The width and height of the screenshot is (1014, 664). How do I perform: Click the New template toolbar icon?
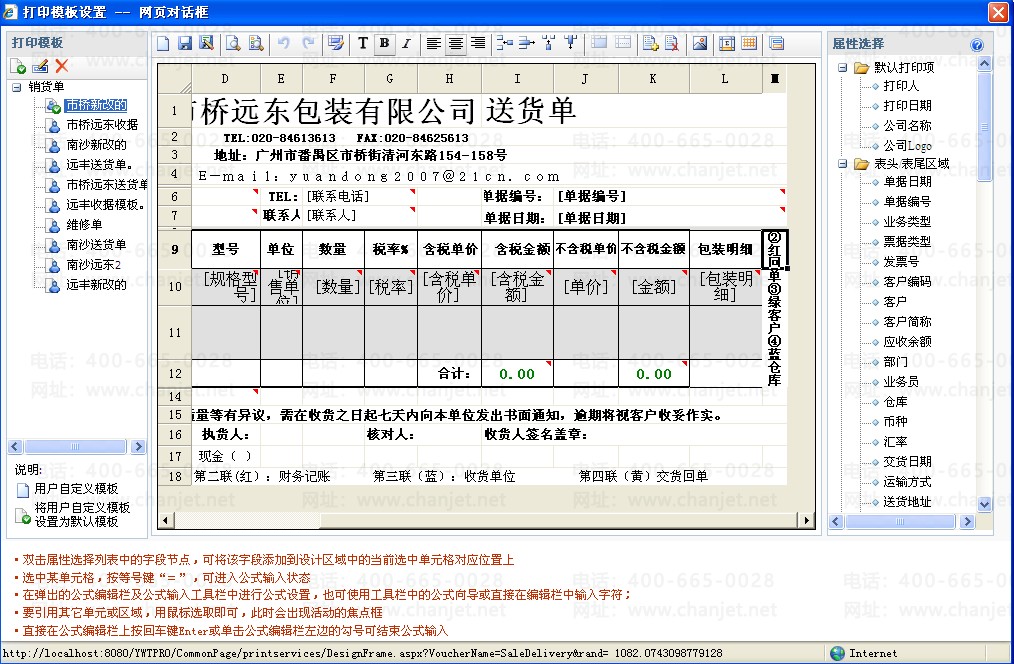click(163, 43)
